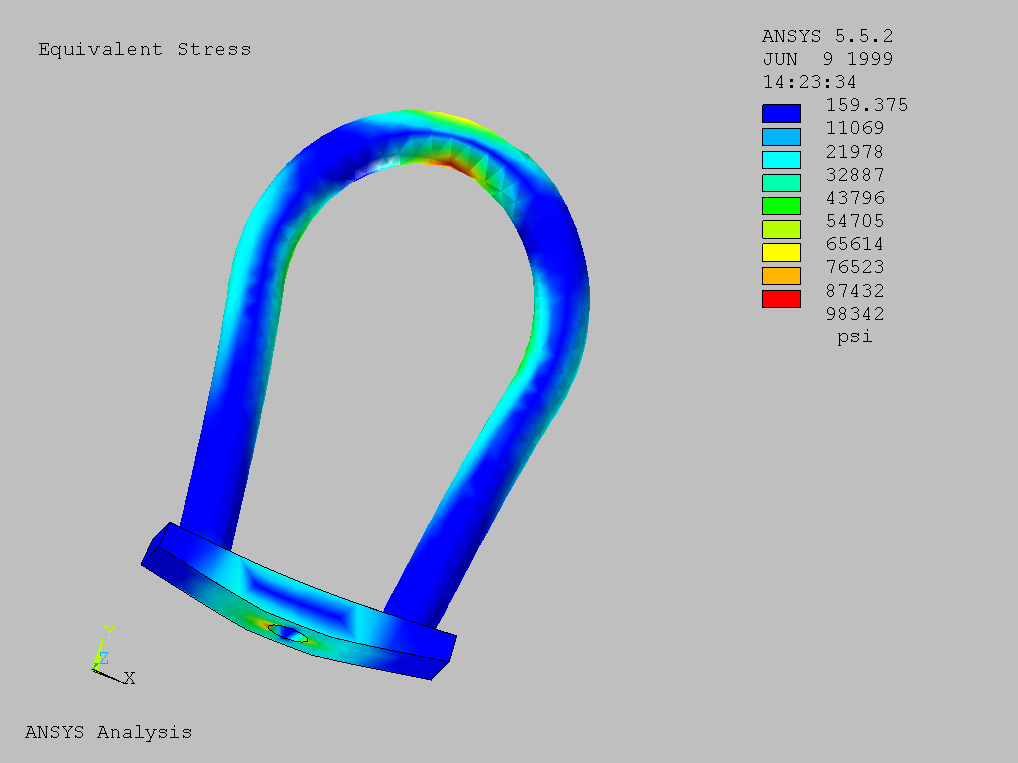Click the legend value '43796'

pyautogui.click(x=855, y=197)
